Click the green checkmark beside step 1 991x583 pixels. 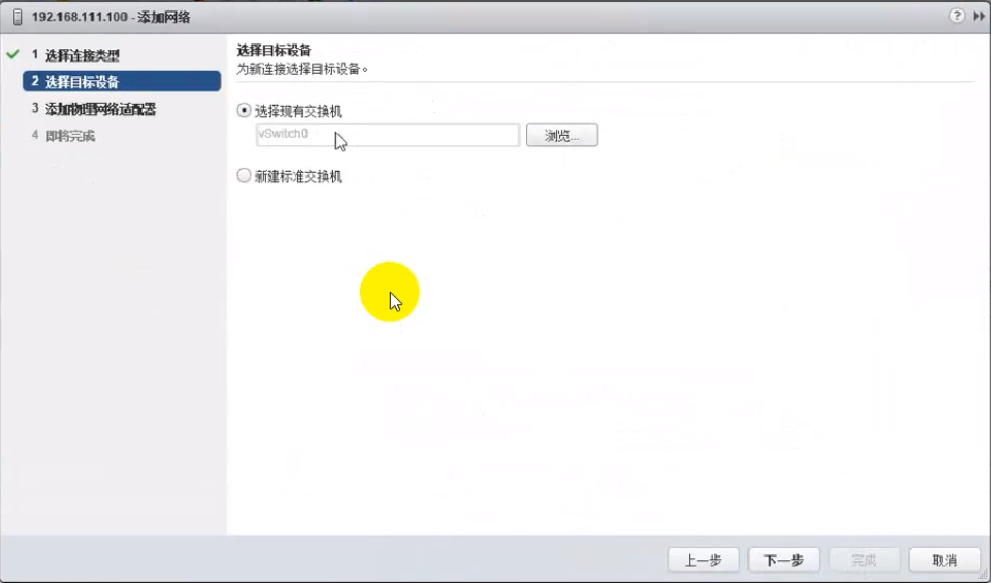click(13, 54)
